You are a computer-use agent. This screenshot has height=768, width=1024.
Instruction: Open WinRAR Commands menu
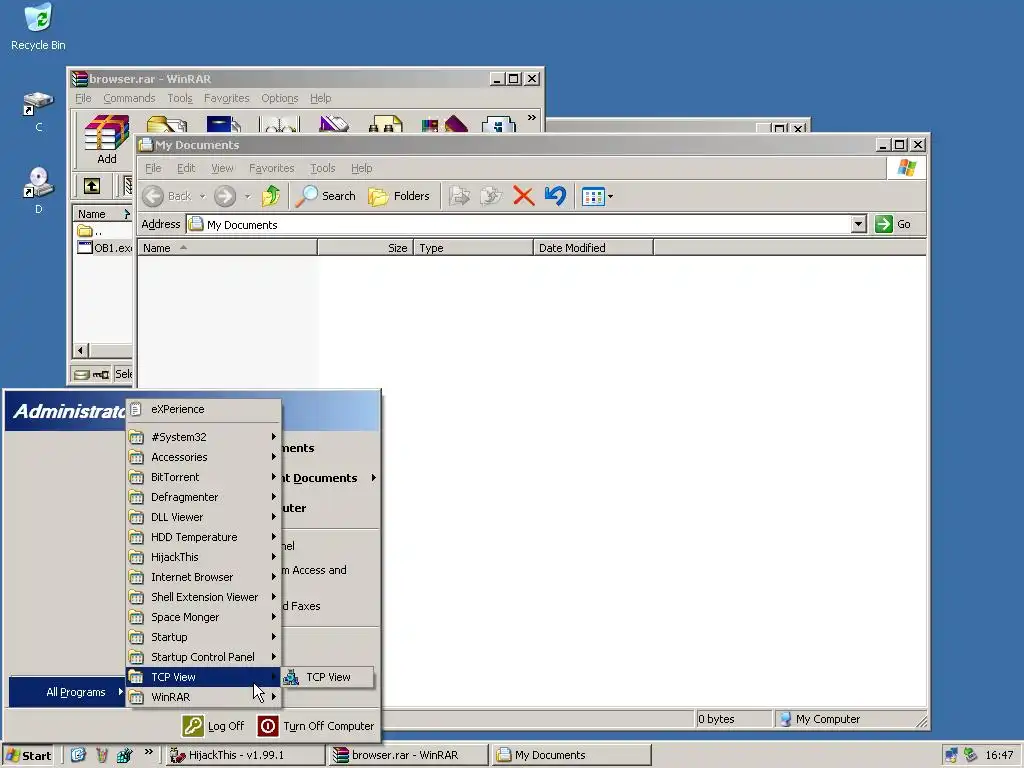click(129, 98)
